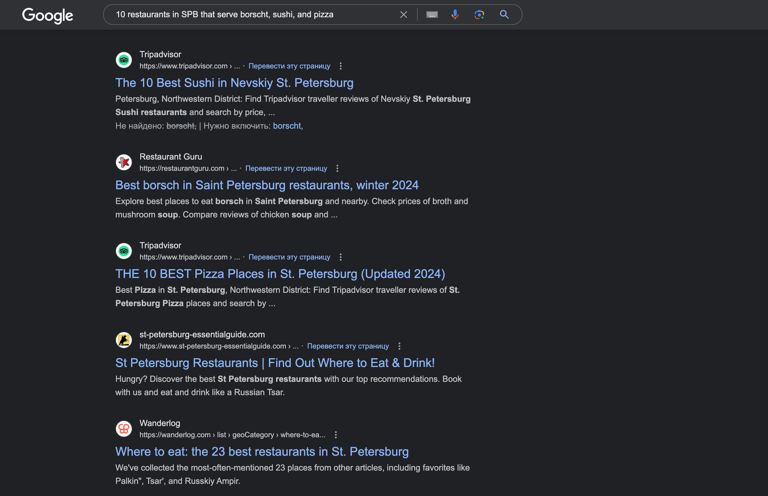Open more options for Restaurant Guru result
This screenshot has width=768, height=496.
pos(337,168)
